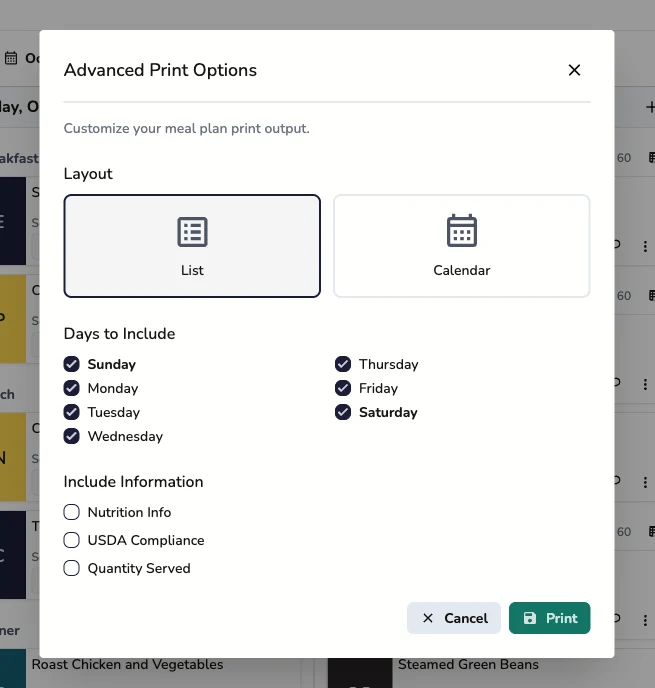Click the calendar icon behind the dialog
Image resolution: width=655 pixels, height=688 pixels.
coord(11,58)
